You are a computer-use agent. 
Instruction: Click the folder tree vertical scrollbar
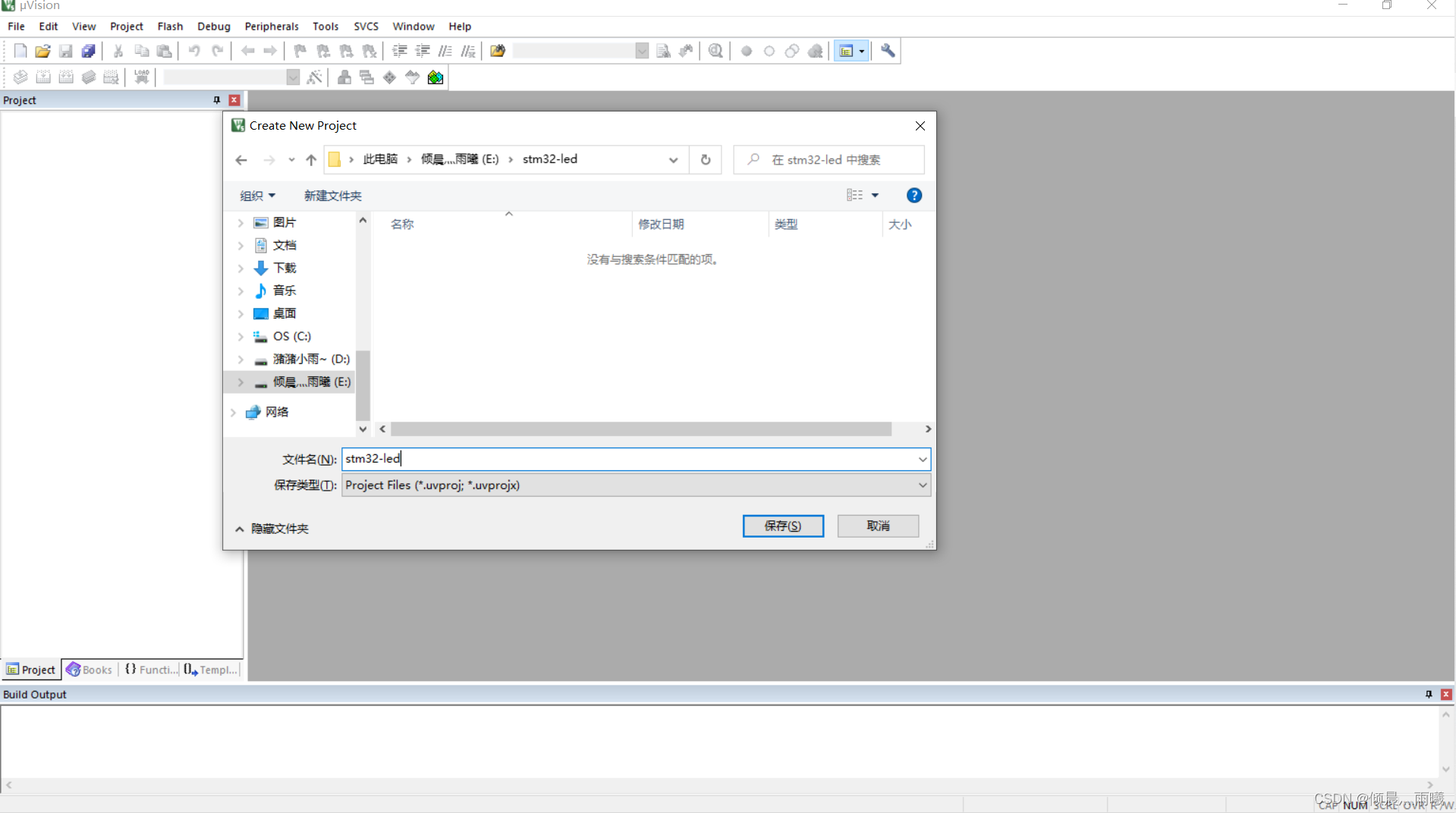click(x=363, y=385)
